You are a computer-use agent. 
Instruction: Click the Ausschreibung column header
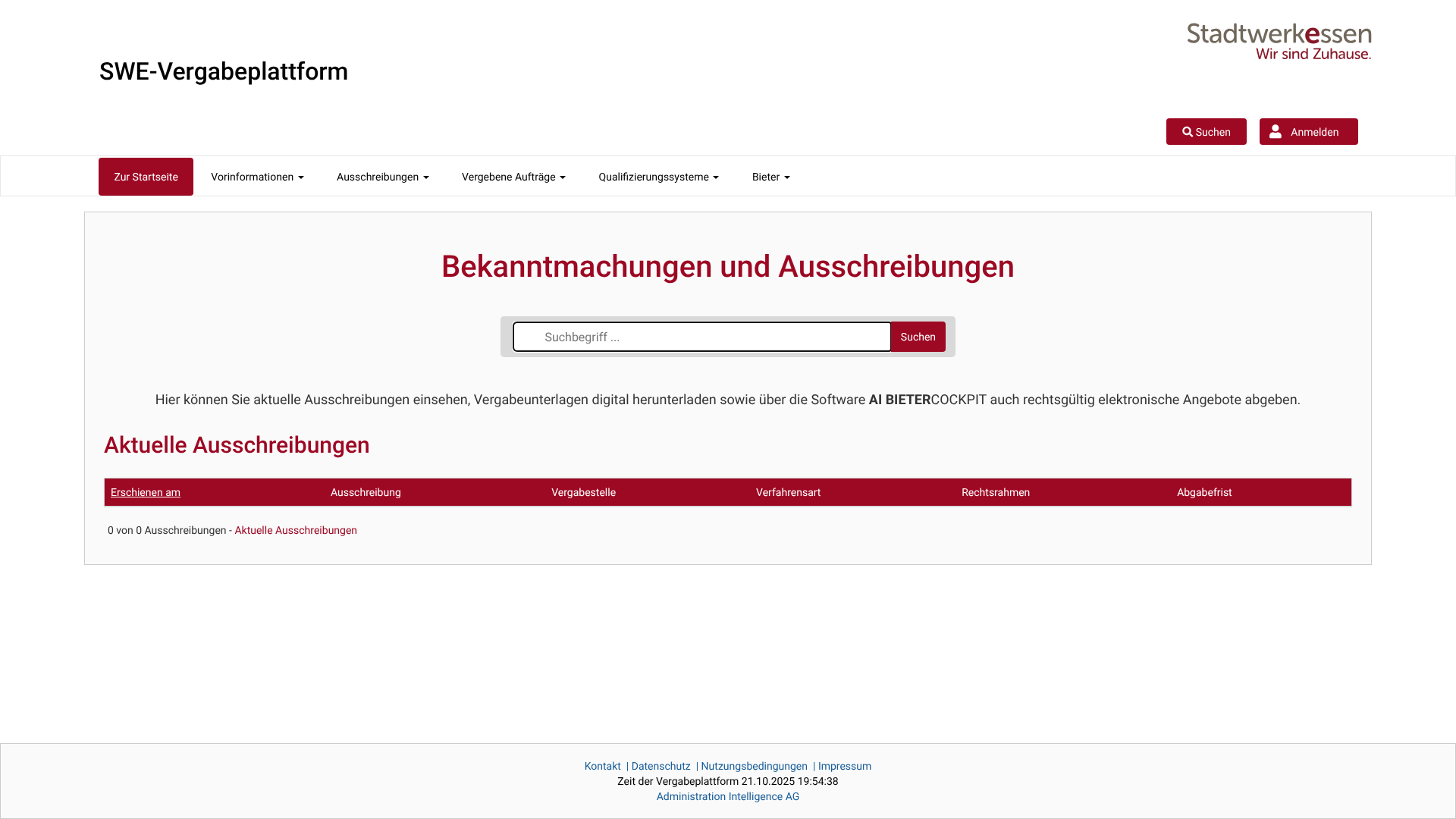coord(366,493)
